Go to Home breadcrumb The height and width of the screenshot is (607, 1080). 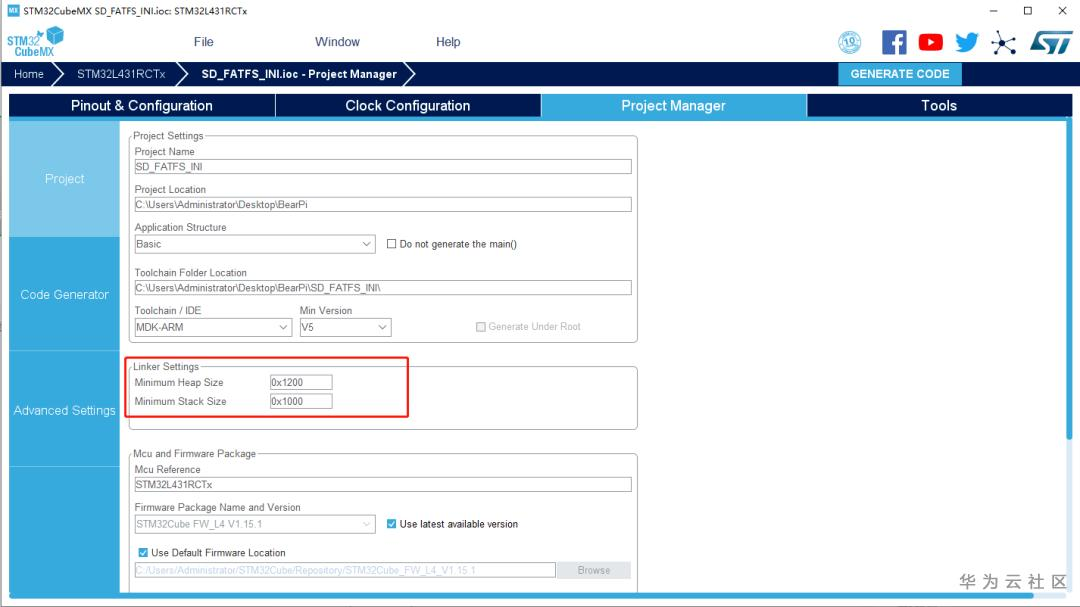point(28,74)
